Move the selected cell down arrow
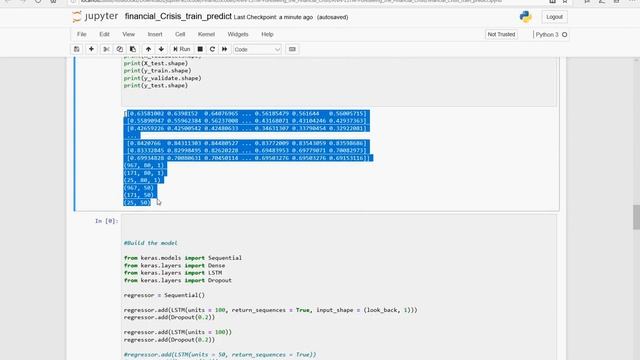Viewport: 640px width, 360px height. click(161, 49)
